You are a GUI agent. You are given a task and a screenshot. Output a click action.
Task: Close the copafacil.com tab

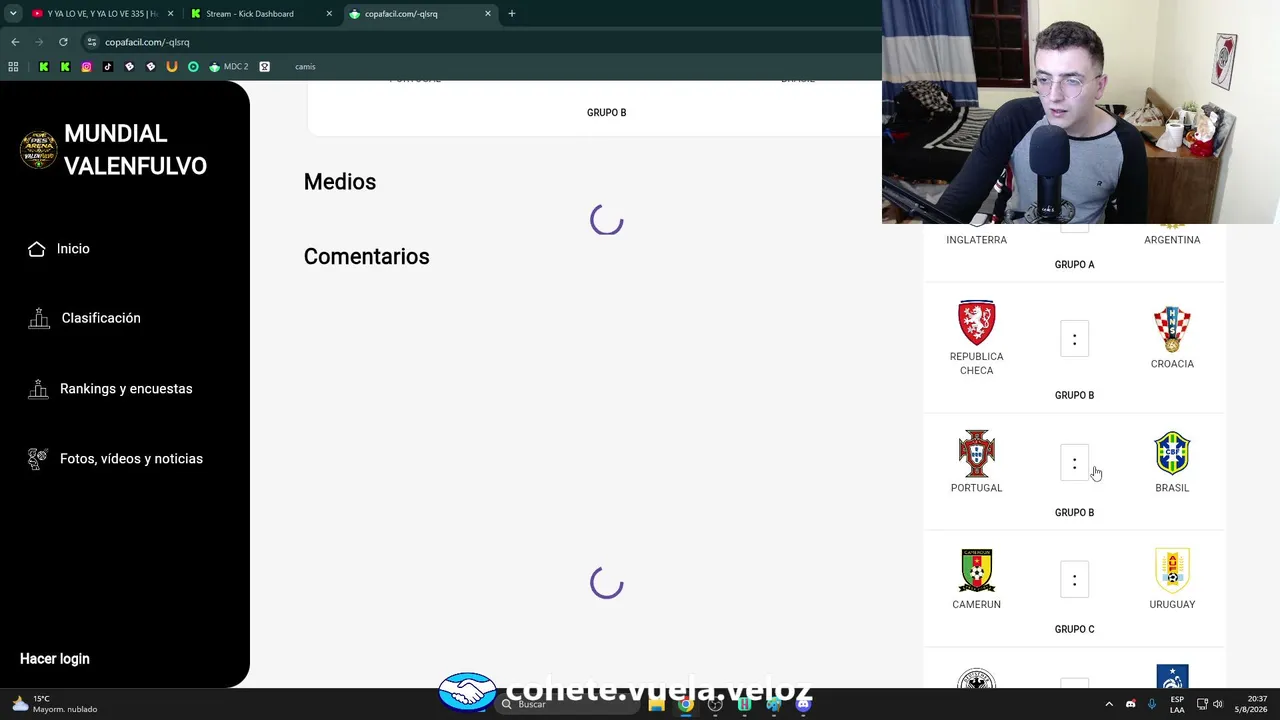click(488, 14)
